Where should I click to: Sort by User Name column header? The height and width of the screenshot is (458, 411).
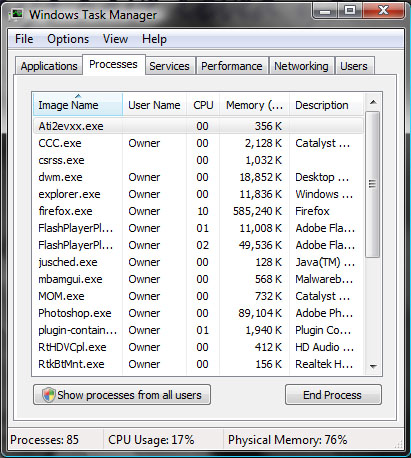[x=154, y=105]
